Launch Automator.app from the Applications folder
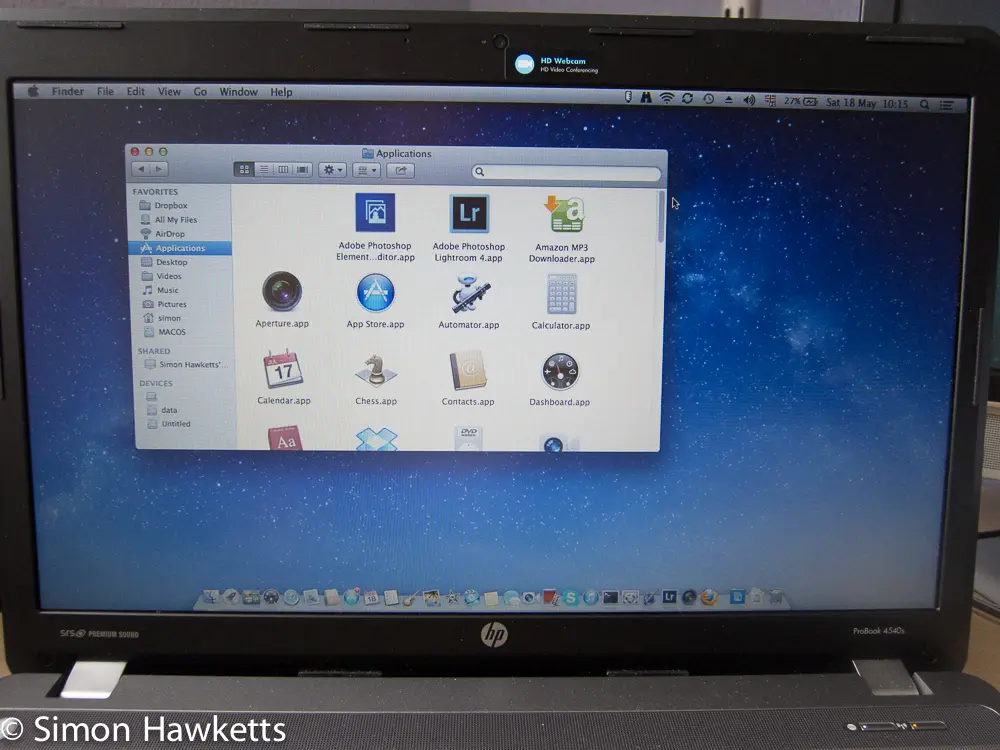 (x=468, y=294)
